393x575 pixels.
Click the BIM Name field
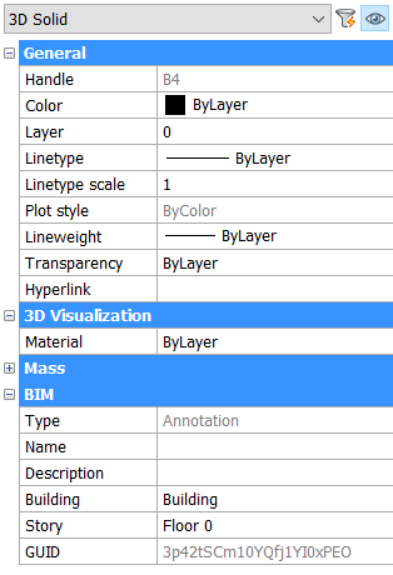point(275,447)
